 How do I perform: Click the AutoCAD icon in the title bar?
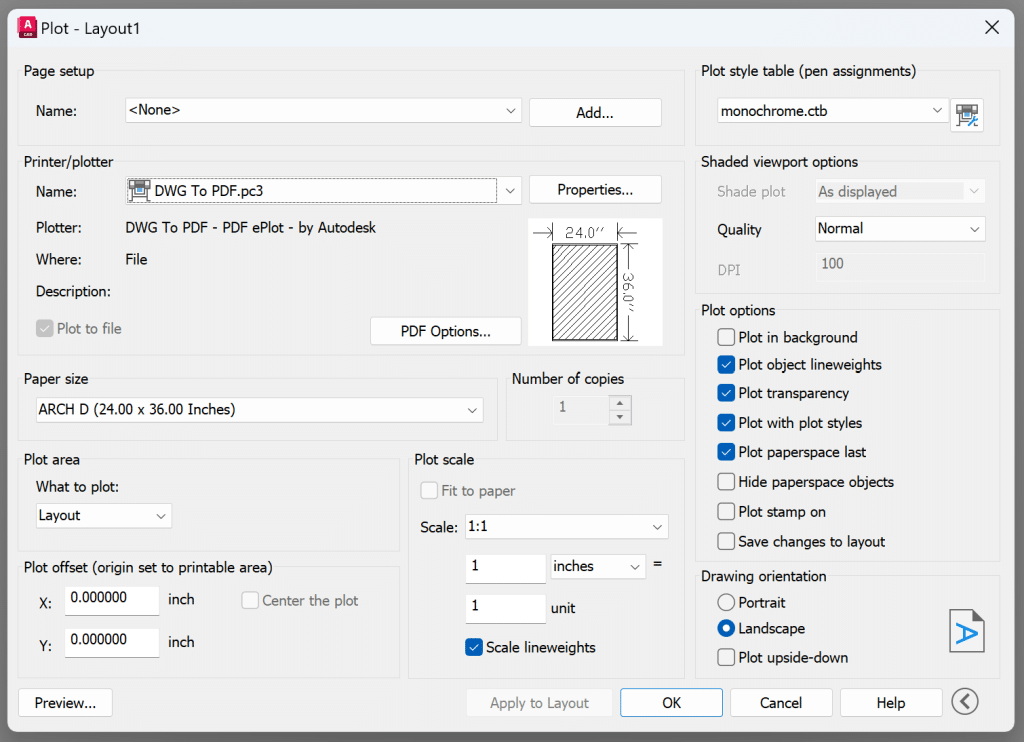coord(28,28)
